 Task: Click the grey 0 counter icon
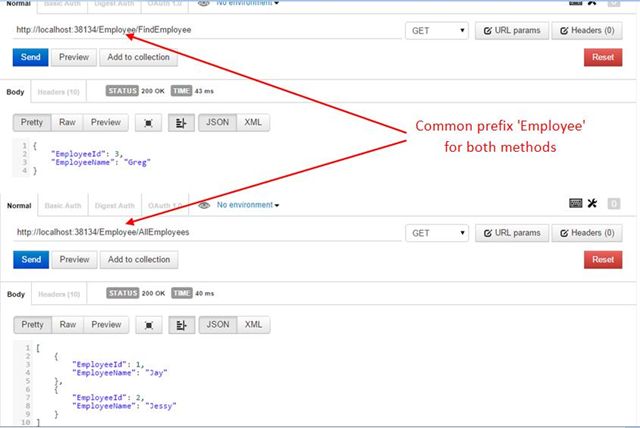pos(614,203)
